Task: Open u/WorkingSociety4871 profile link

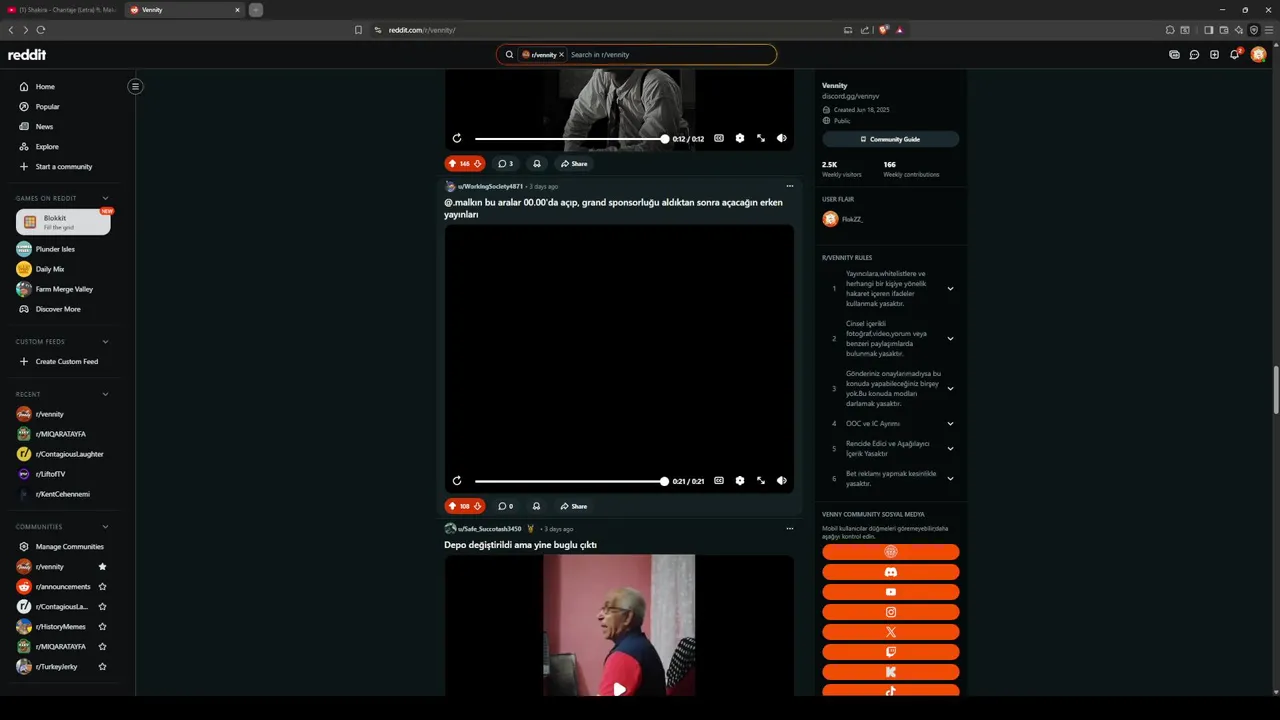Action: coord(490,187)
